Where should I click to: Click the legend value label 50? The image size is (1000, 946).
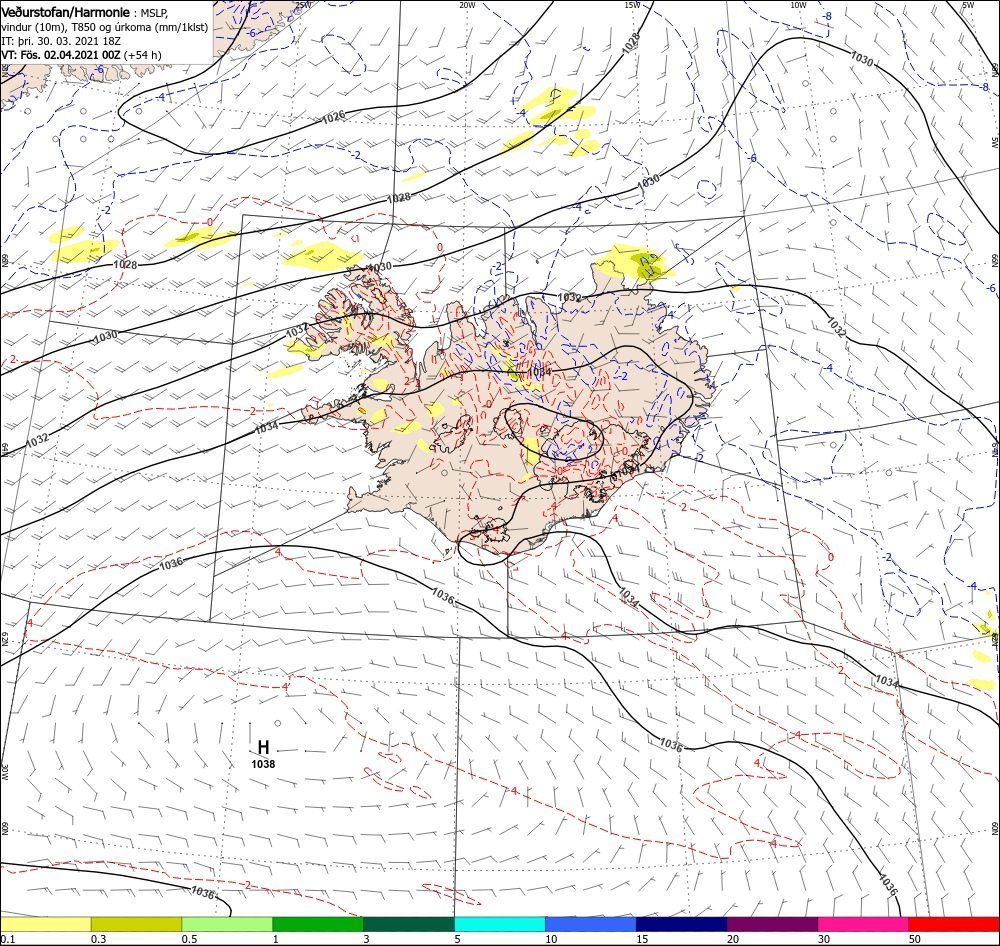[x=915, y=939]
